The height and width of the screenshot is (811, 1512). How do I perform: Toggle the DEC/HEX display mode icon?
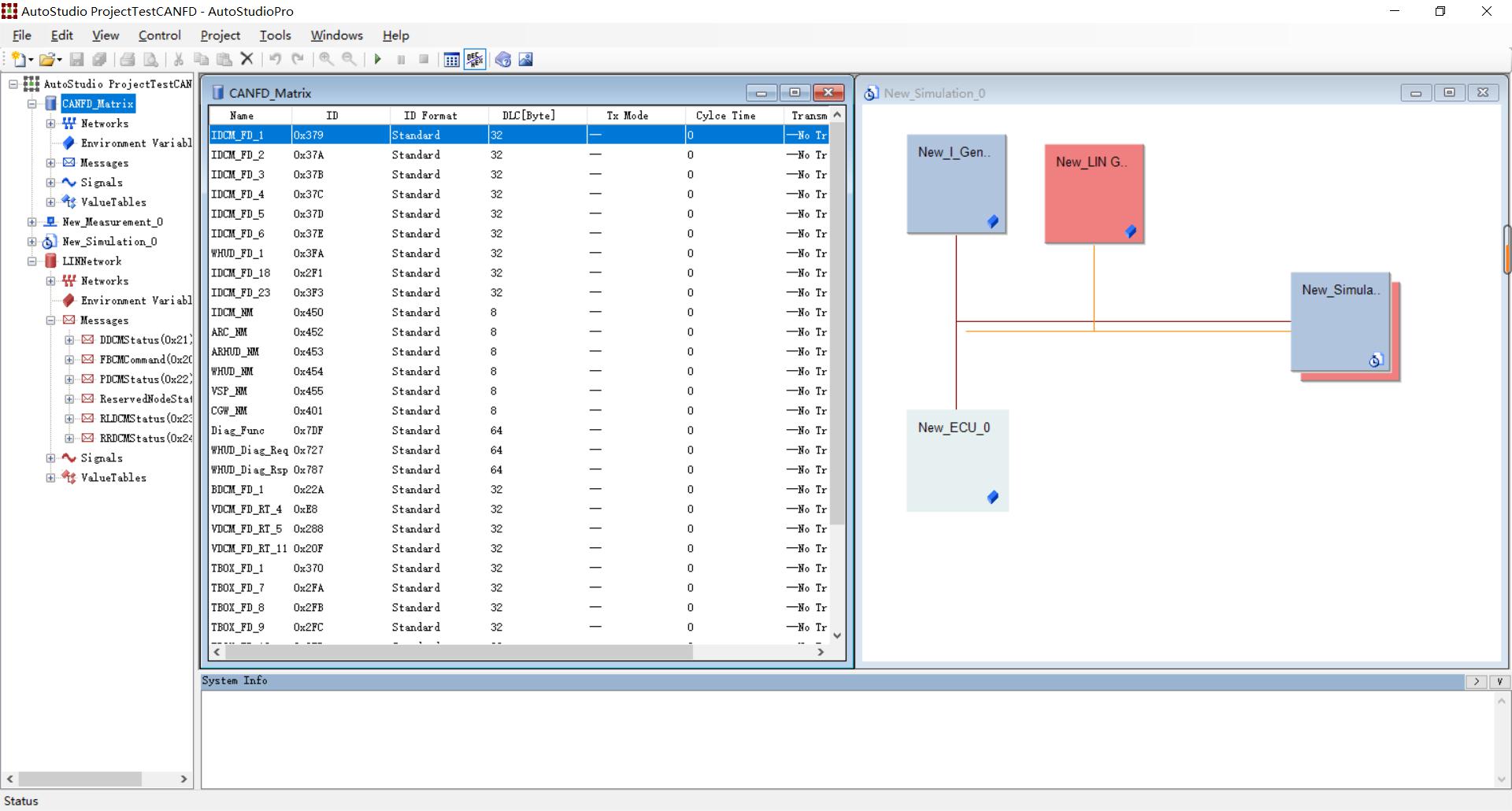tap(475, 60)
